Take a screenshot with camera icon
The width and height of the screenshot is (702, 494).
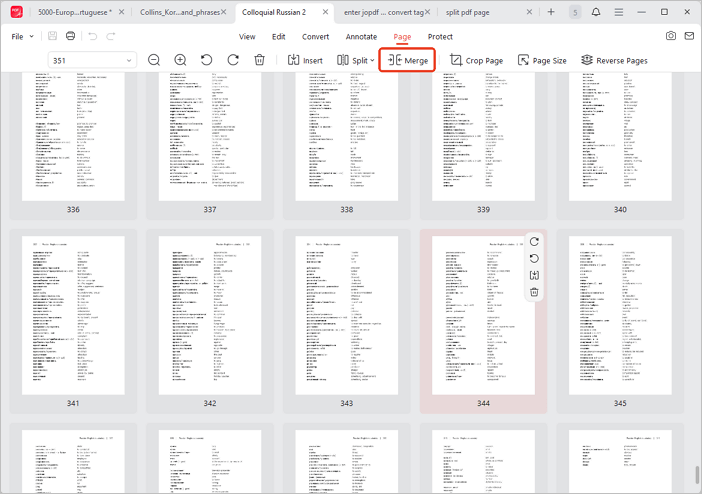pos(671,36)
